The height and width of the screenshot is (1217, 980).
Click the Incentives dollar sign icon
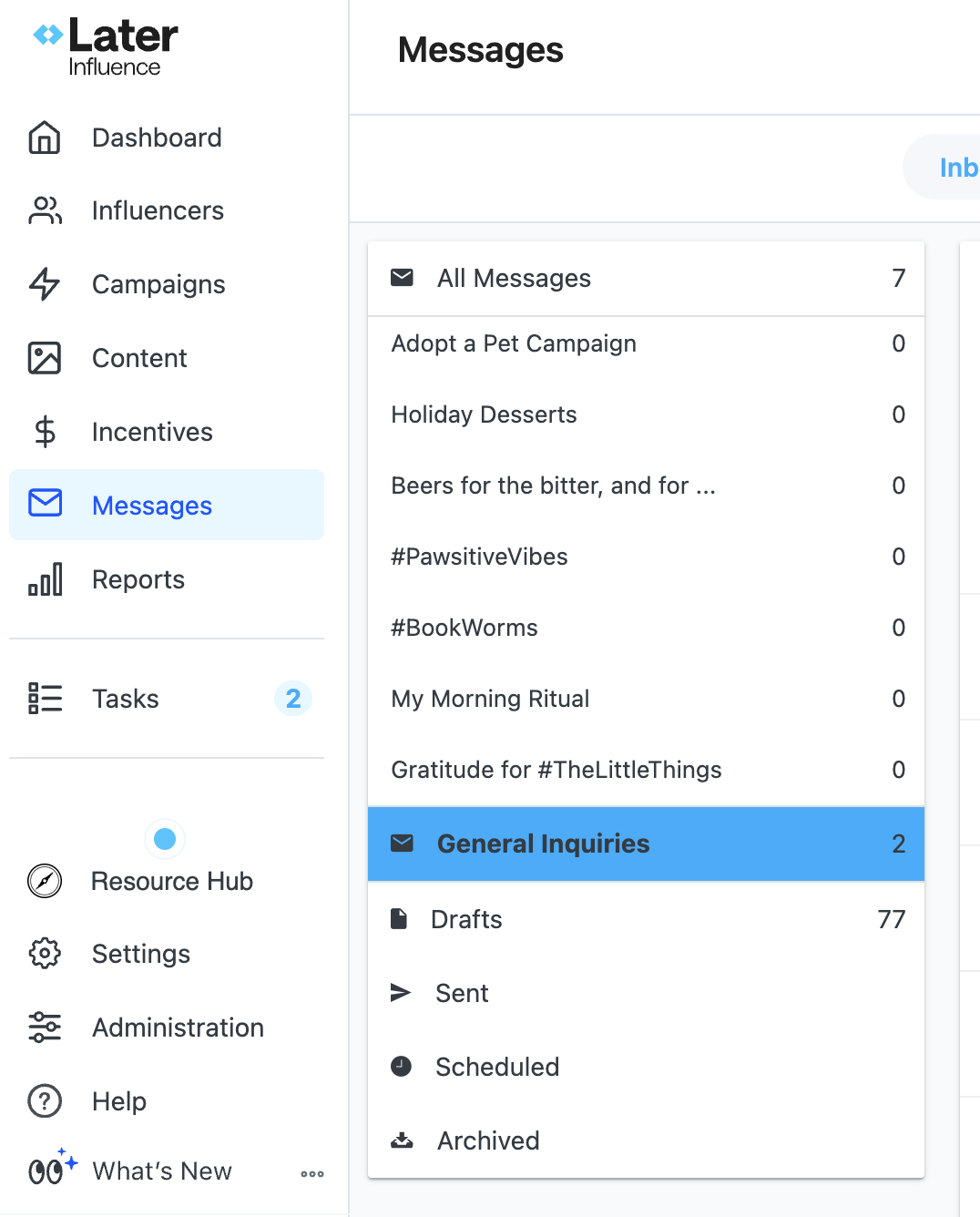pos(44,433)
